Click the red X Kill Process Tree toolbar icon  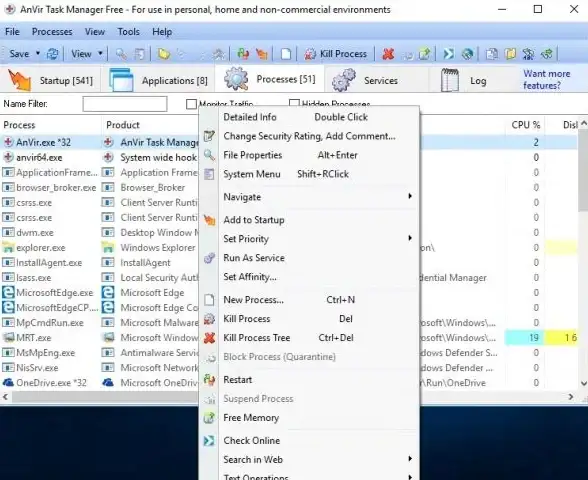pos(388,54)
